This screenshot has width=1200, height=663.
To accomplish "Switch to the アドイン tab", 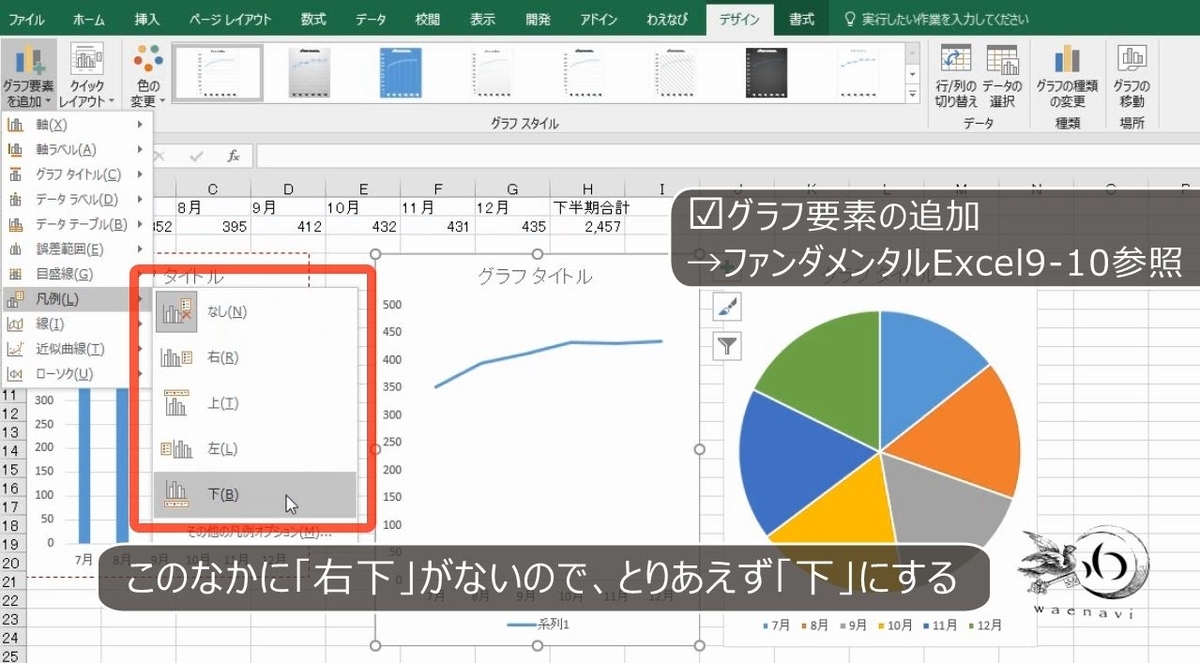I will pos(598,19).
